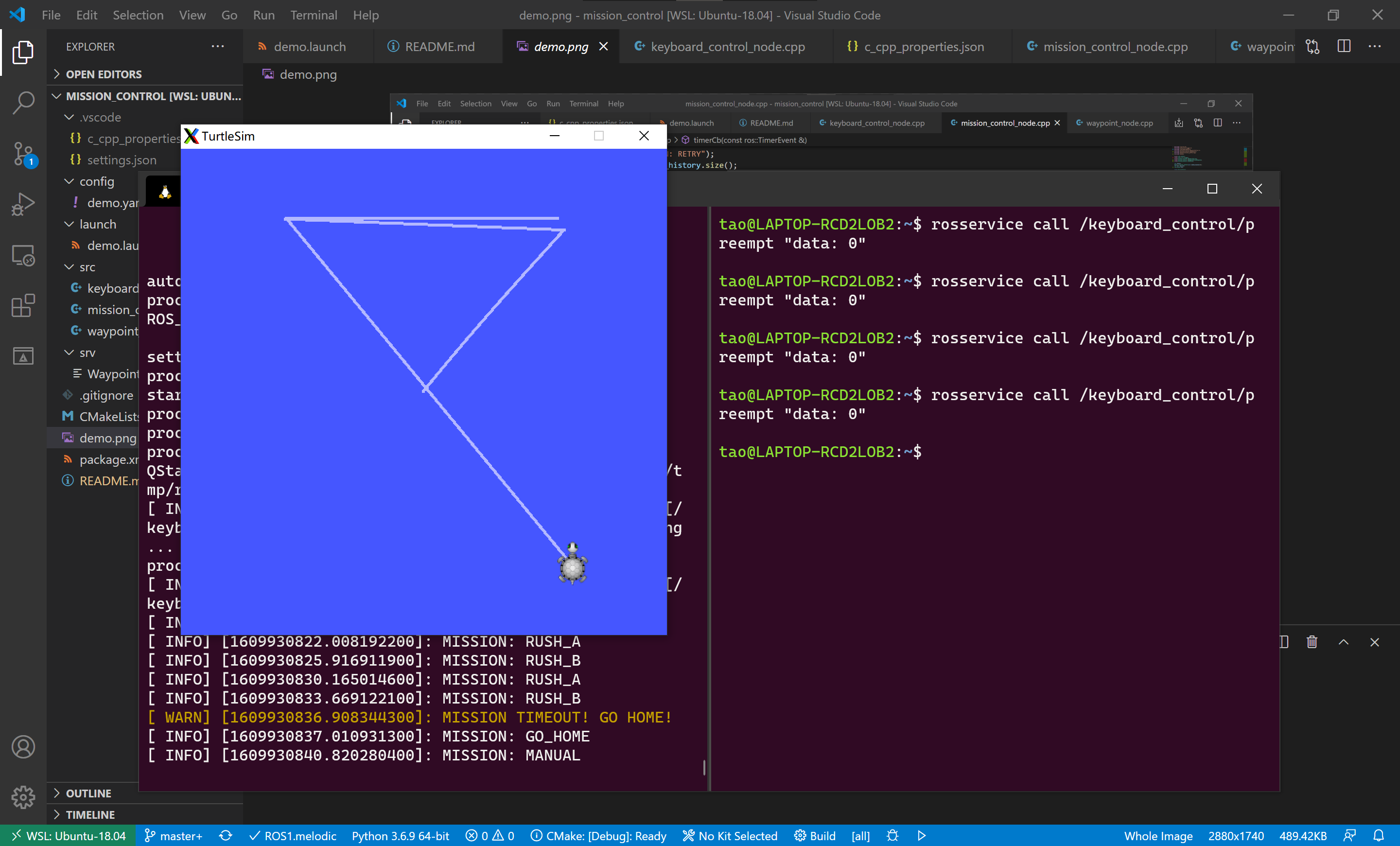1400x846 pixels.
Task: Switch to the c_cpp_properties.json tab
Action: (x=923, y=47)
